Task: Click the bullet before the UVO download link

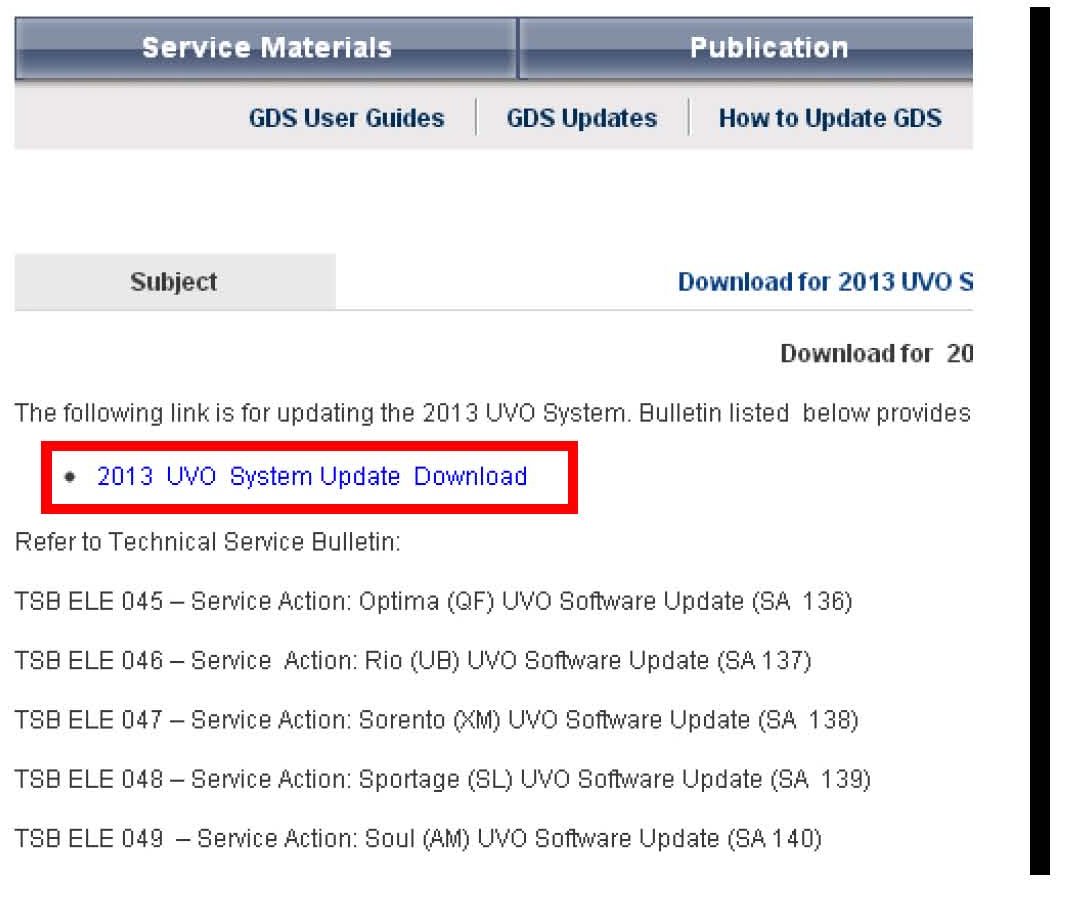Action: [69, 477]
